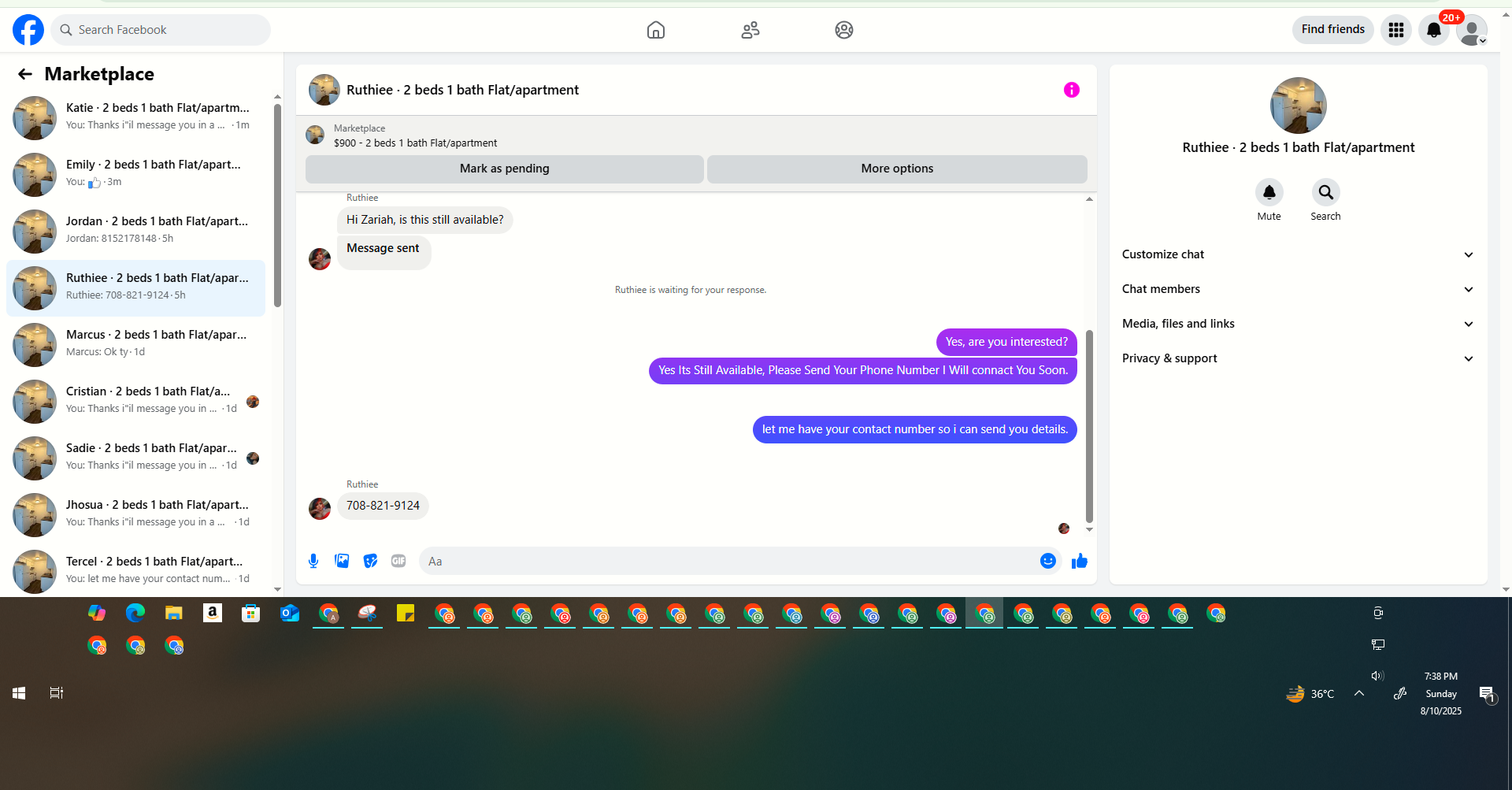This screenshot has width=1512, height=790.
Task: Open the 7:38 PM clock and date
Action: tap(1441, 693)
